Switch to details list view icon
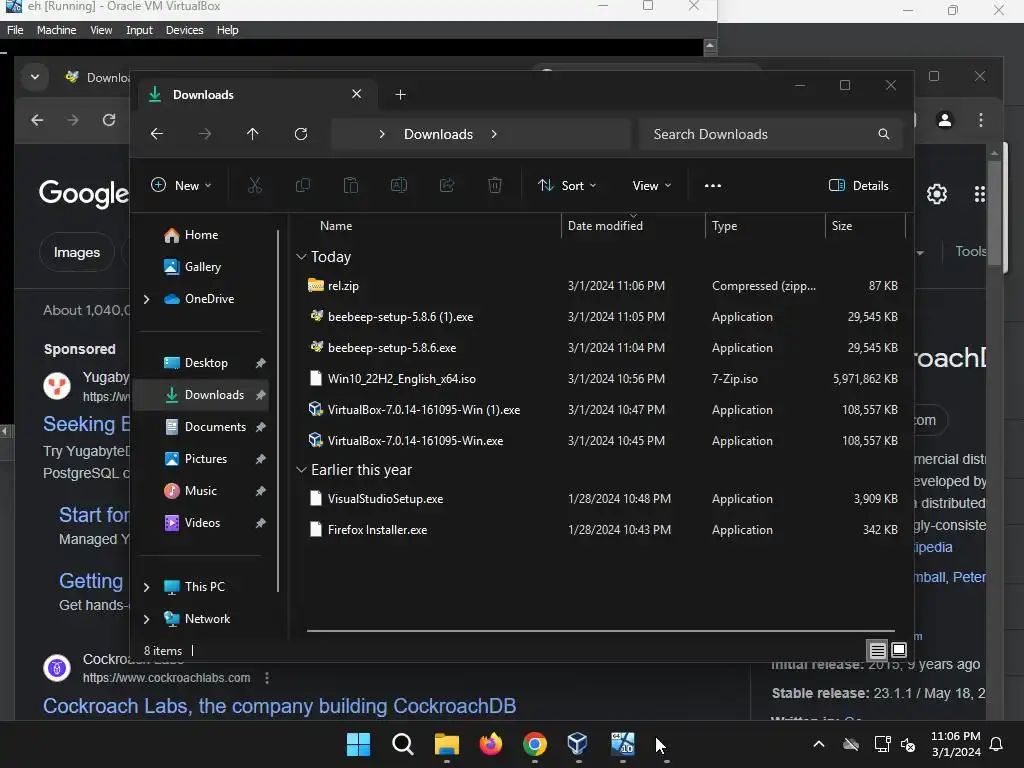 click(x=877, y=650)
